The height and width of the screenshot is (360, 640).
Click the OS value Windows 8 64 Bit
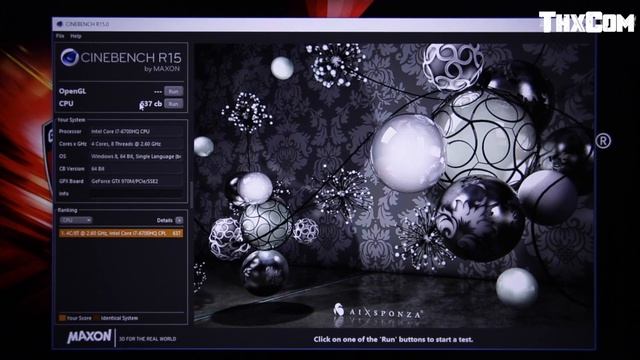pos(136,156)
